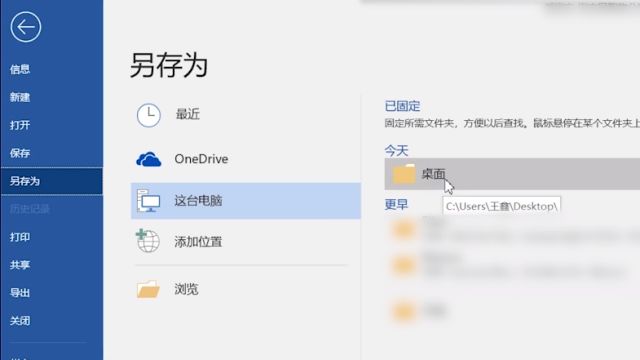This screenshot has height=360, width=640.
Task: Click the 这台电脑 computer icon
Action: [149, 201]
